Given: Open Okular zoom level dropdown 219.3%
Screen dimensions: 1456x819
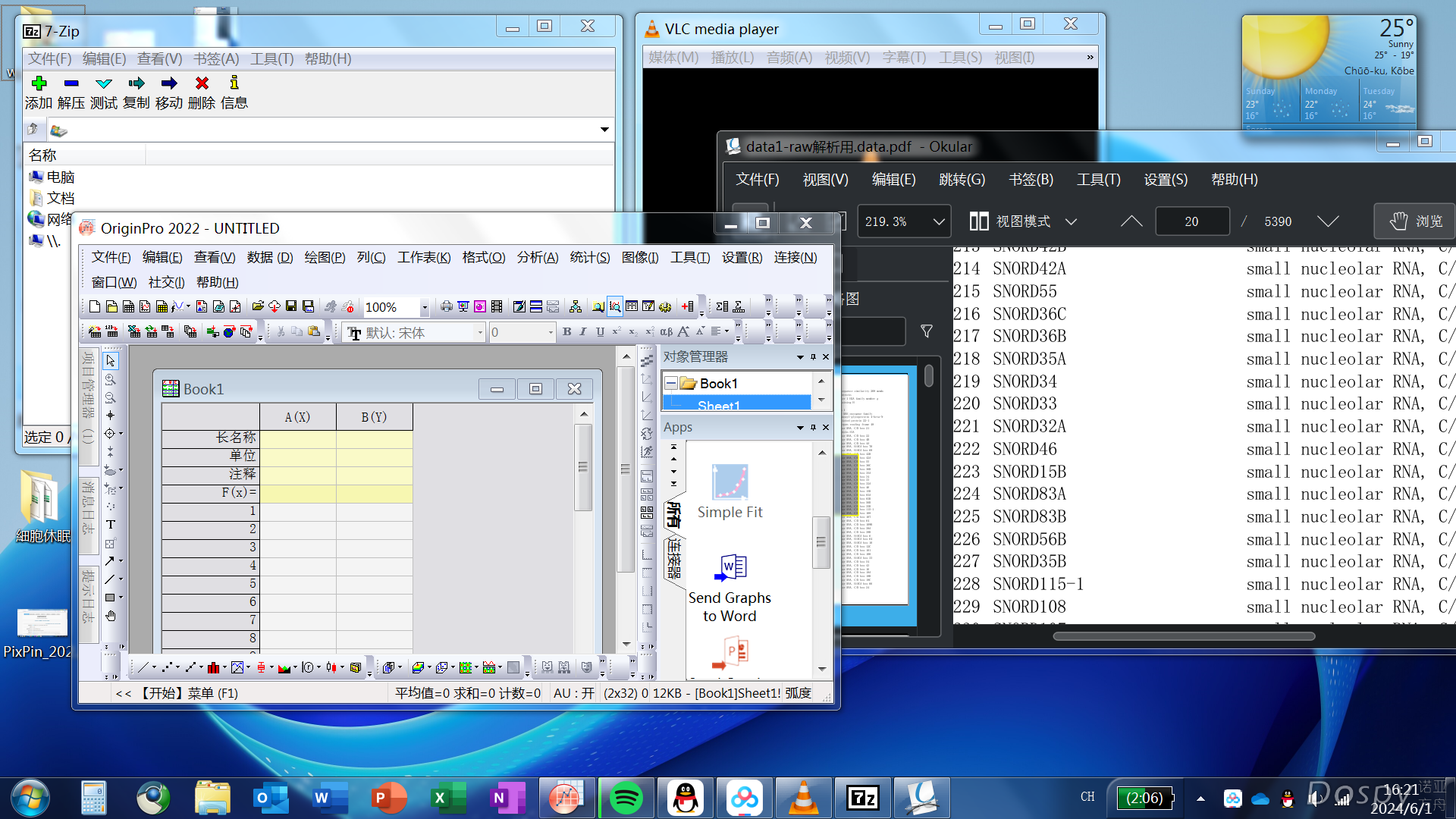Looking at the screenshot, I should click(938, 221).
